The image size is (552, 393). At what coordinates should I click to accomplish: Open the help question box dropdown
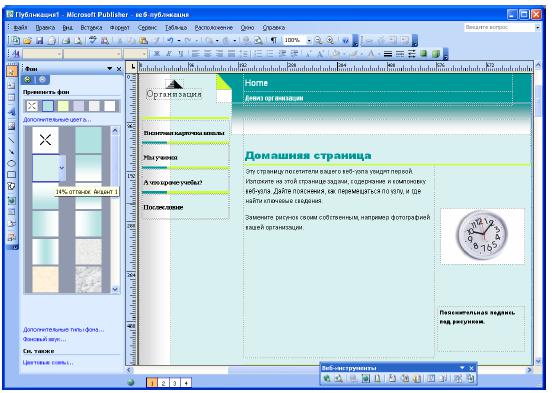[x=538, y=27]
